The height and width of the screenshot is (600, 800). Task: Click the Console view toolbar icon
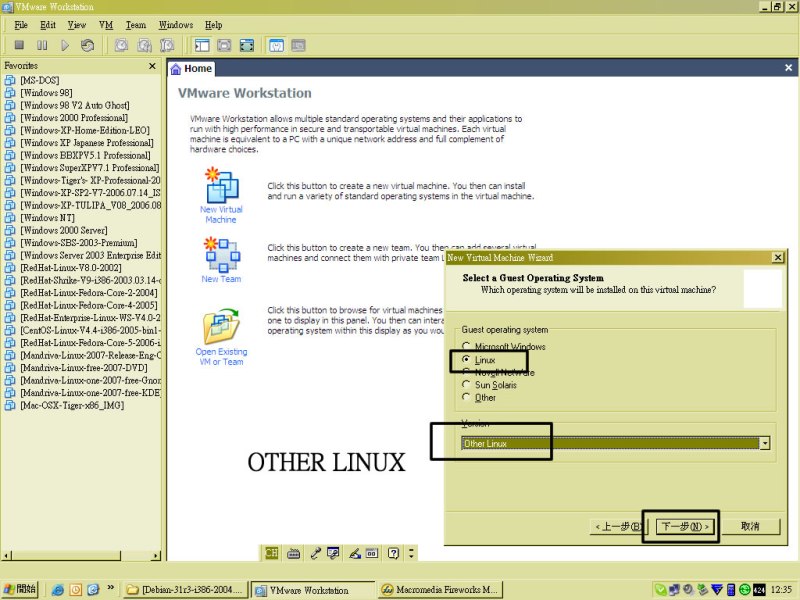click(298, 45)
